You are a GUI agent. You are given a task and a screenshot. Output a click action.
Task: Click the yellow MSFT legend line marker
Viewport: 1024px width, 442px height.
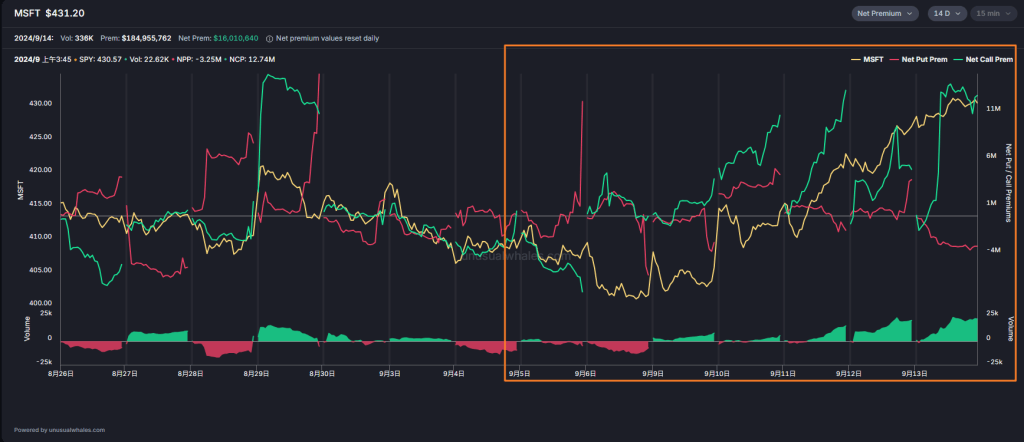click(856, 60)
